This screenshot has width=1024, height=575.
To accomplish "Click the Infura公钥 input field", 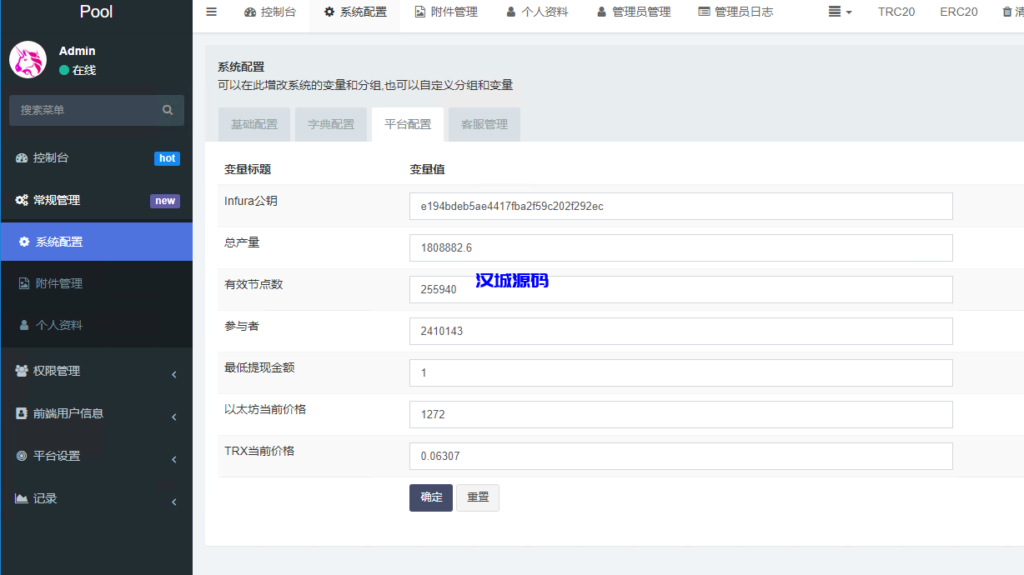I will point(680,206).
